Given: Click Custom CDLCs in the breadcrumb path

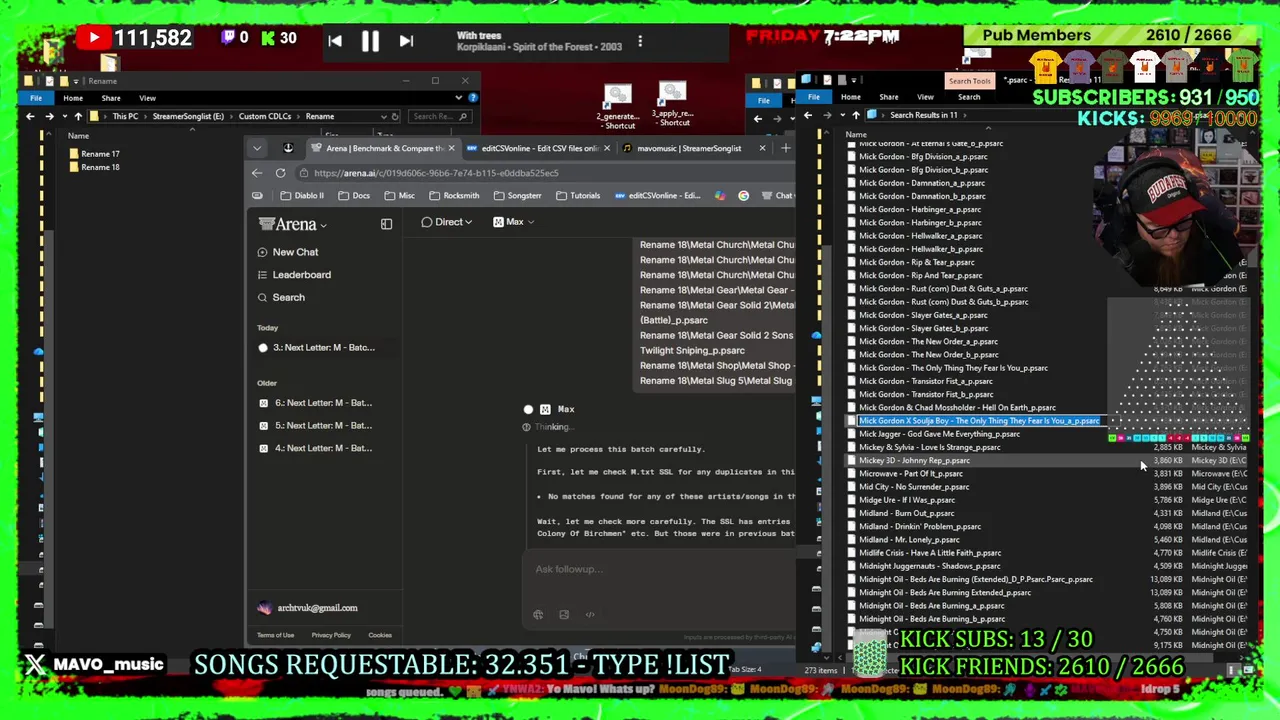Looking at the screenshot, I should pos(265,116).
